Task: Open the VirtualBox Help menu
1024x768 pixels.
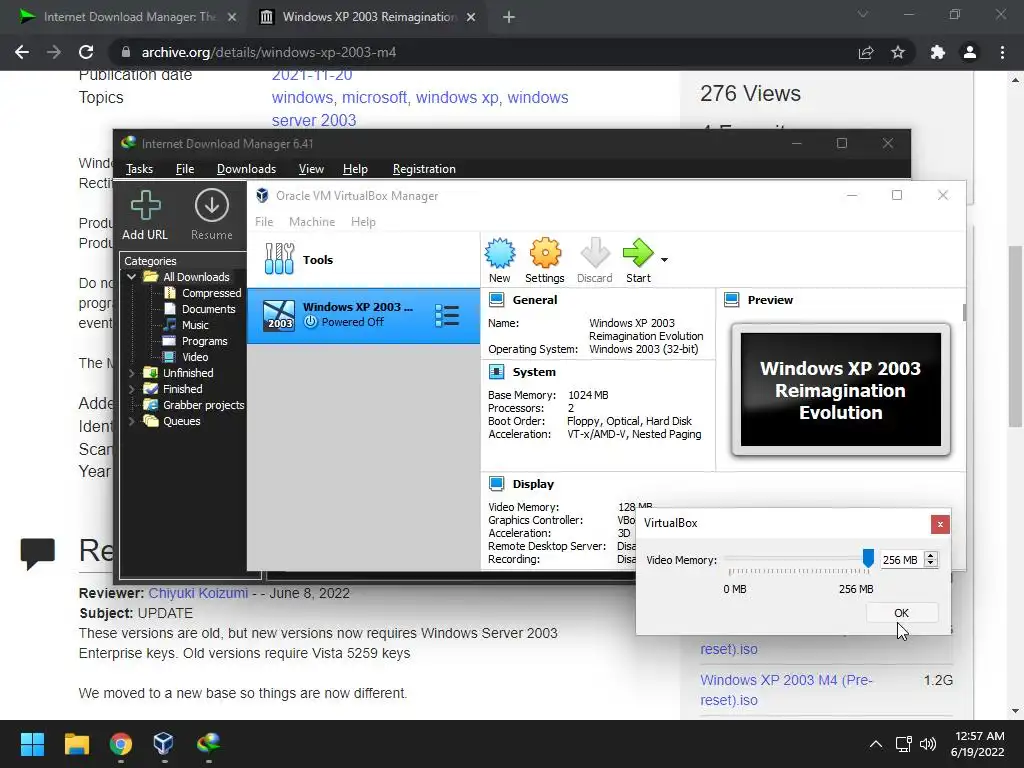Action: pos(363,222)
